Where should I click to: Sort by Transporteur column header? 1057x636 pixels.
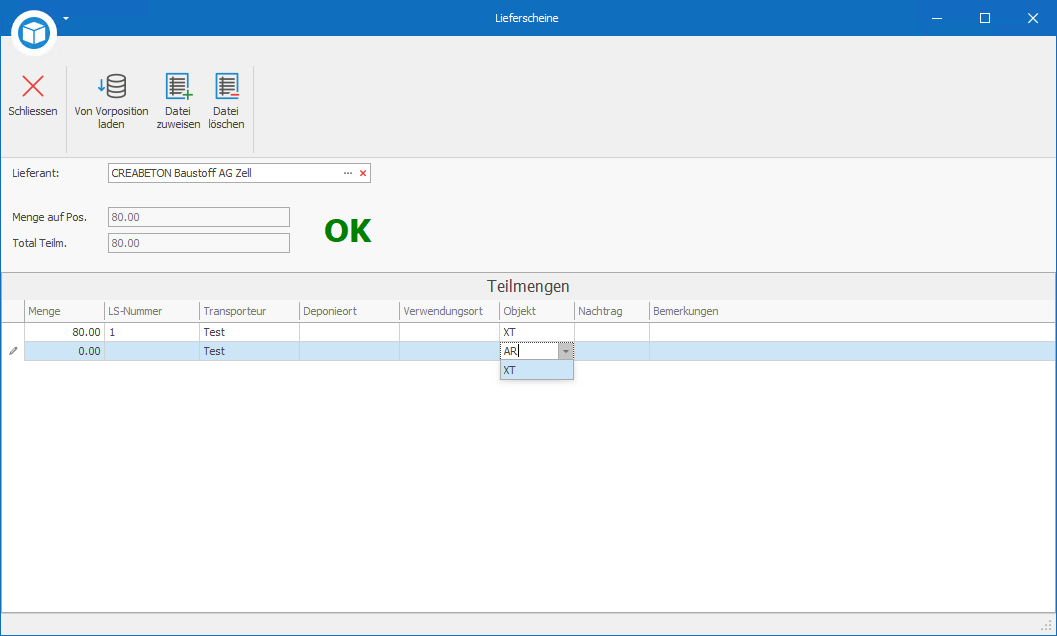249,312
